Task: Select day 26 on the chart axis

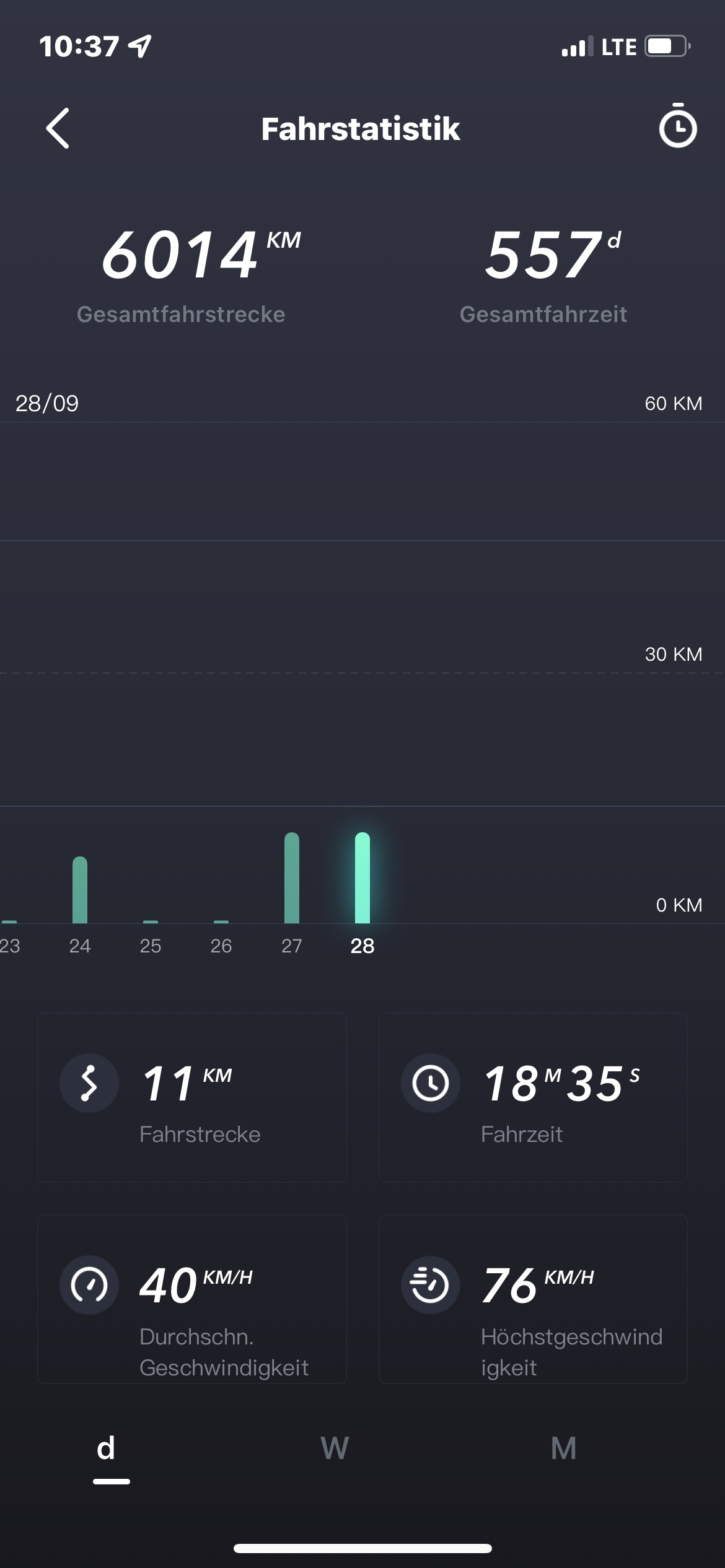Action: (221, 946)
